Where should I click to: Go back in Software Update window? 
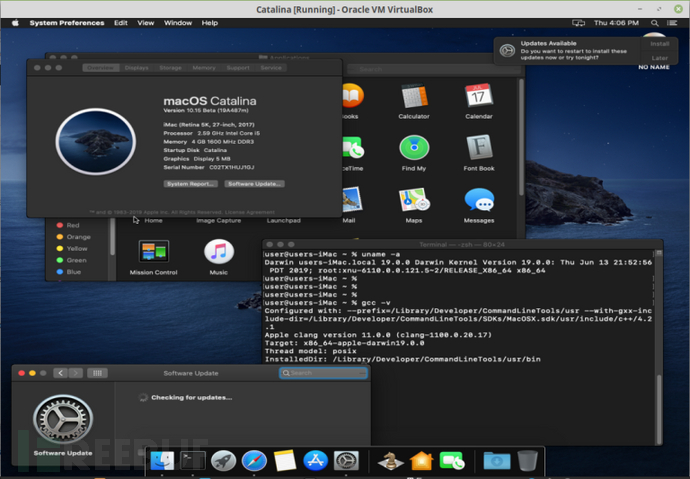point(61,373)
